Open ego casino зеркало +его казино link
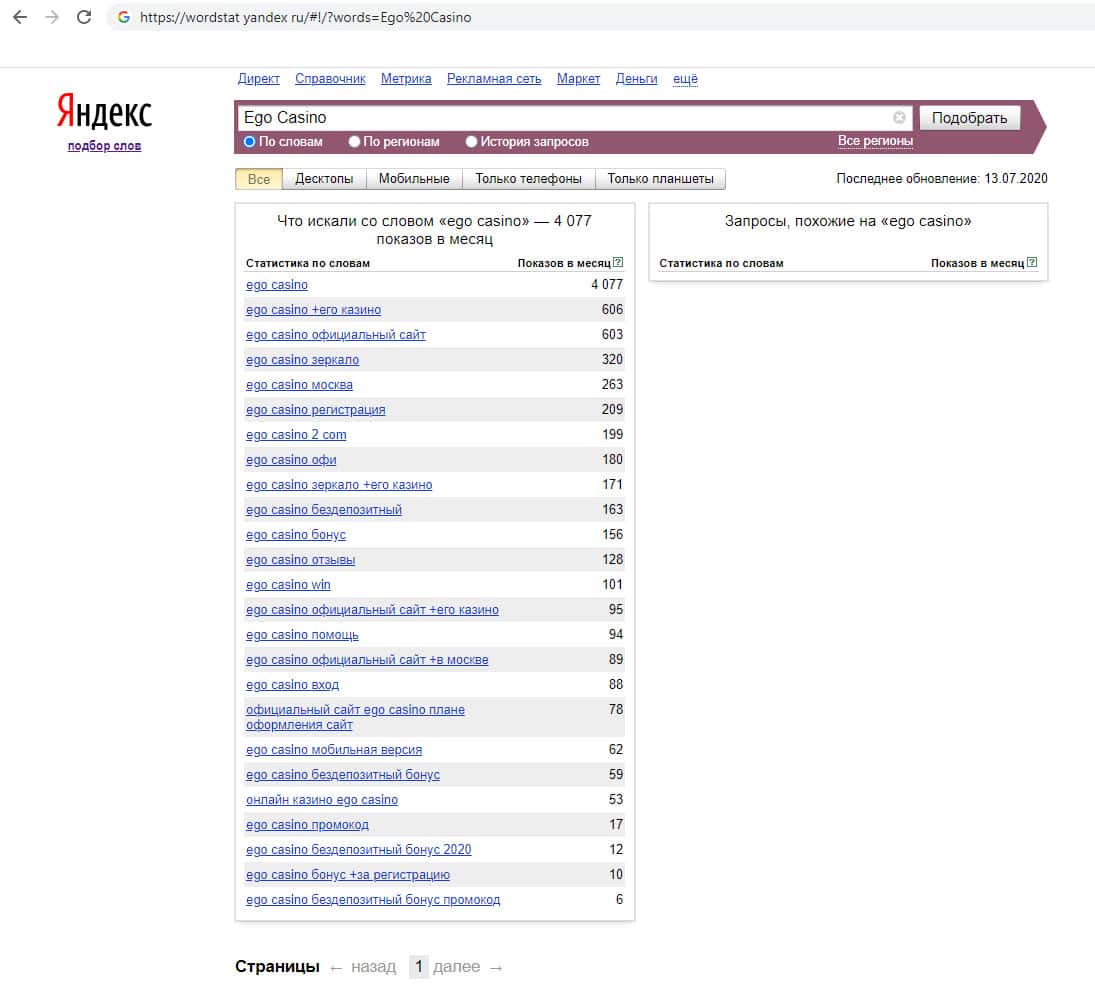Image resolution: width=1095 pixels, height=993 pixels. [339, 485]
